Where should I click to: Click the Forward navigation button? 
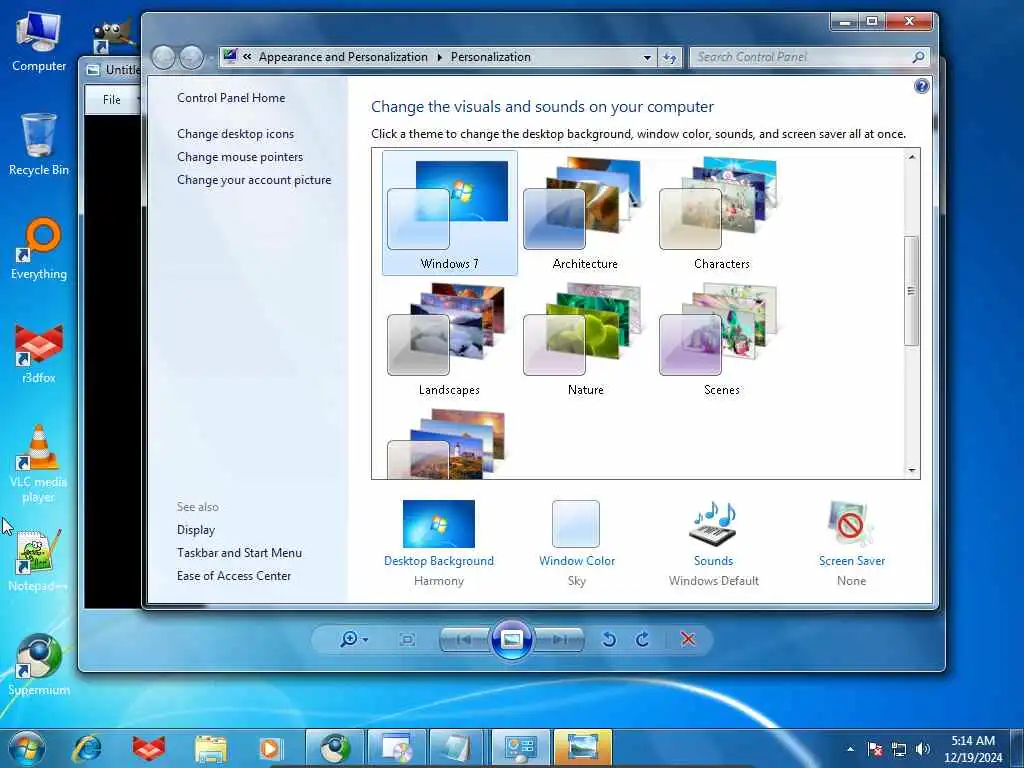[191, 57]
